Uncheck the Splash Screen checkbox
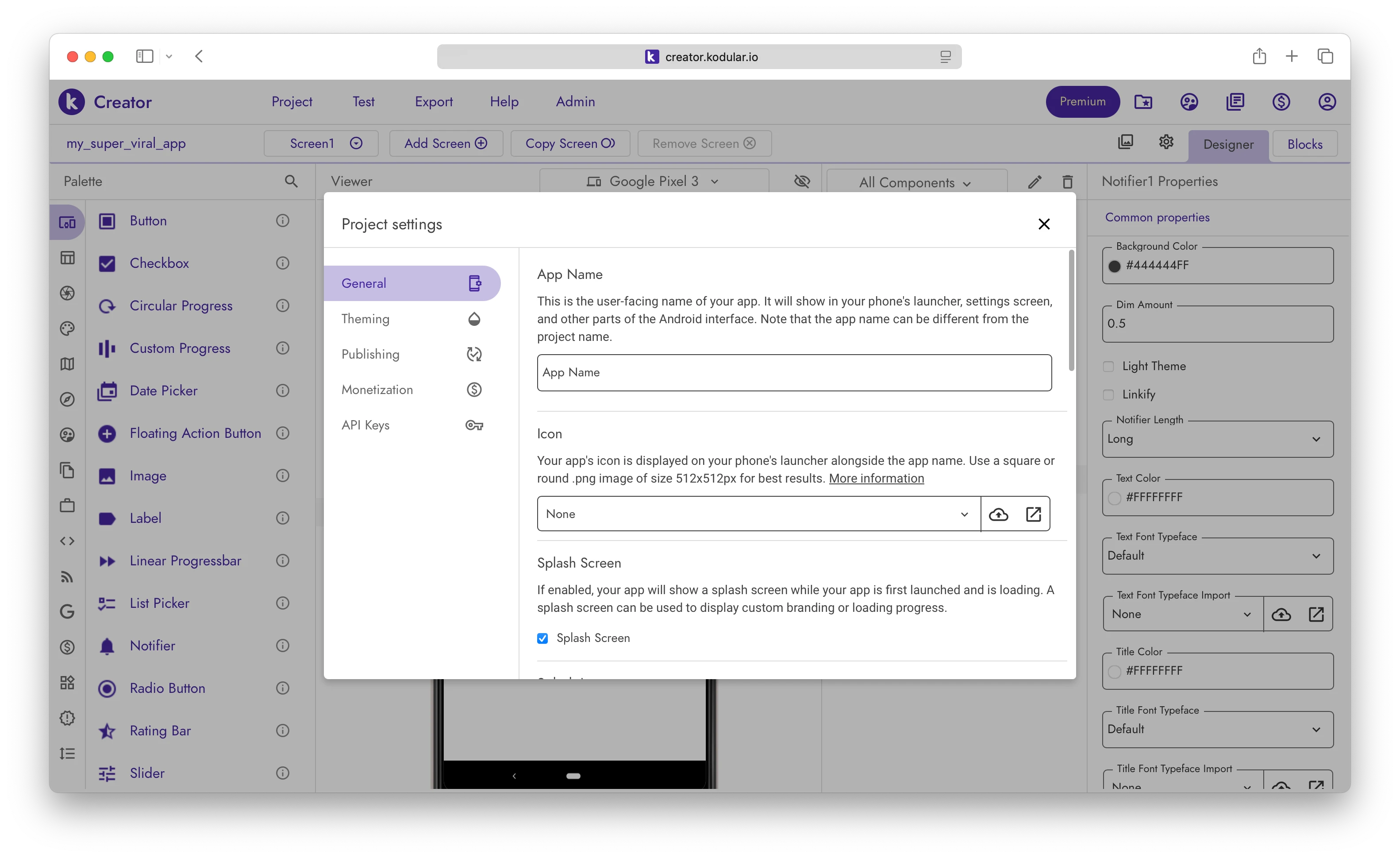1400x858 pixels. point(542,638)
